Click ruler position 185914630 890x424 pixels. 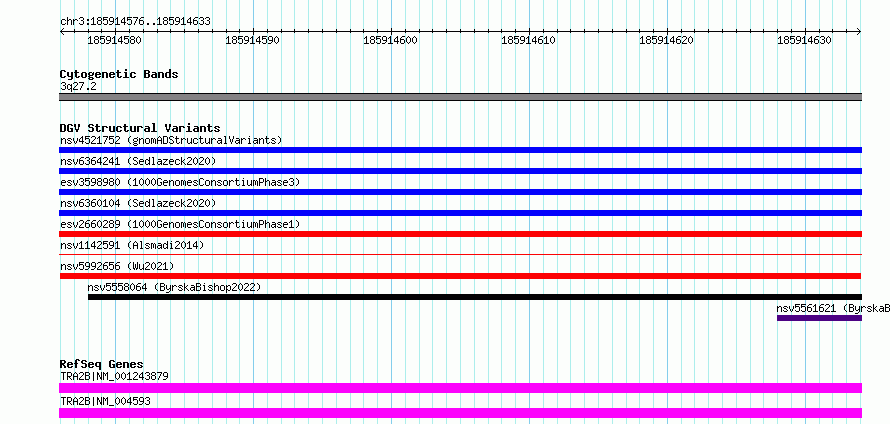coord(804,40)
